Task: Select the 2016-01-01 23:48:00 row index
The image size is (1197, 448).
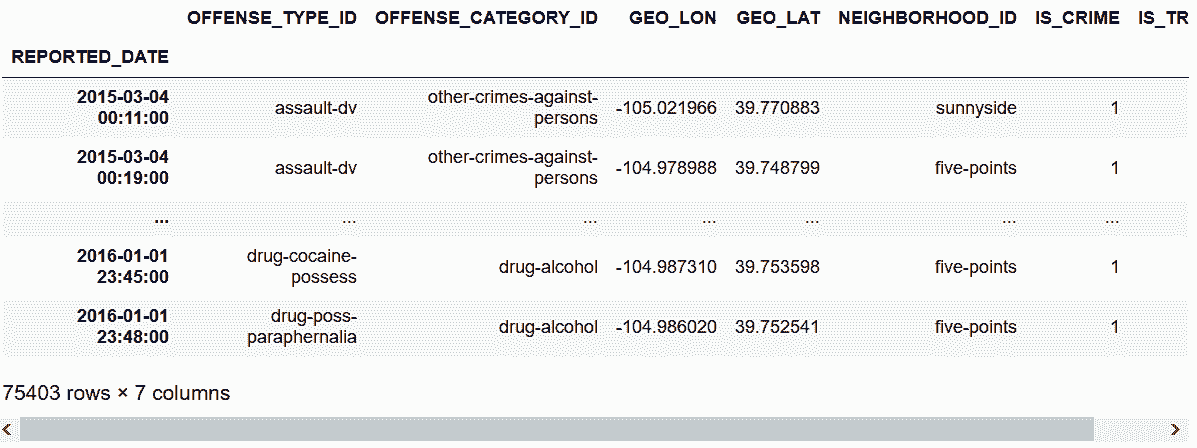Action: pos(122,327)
